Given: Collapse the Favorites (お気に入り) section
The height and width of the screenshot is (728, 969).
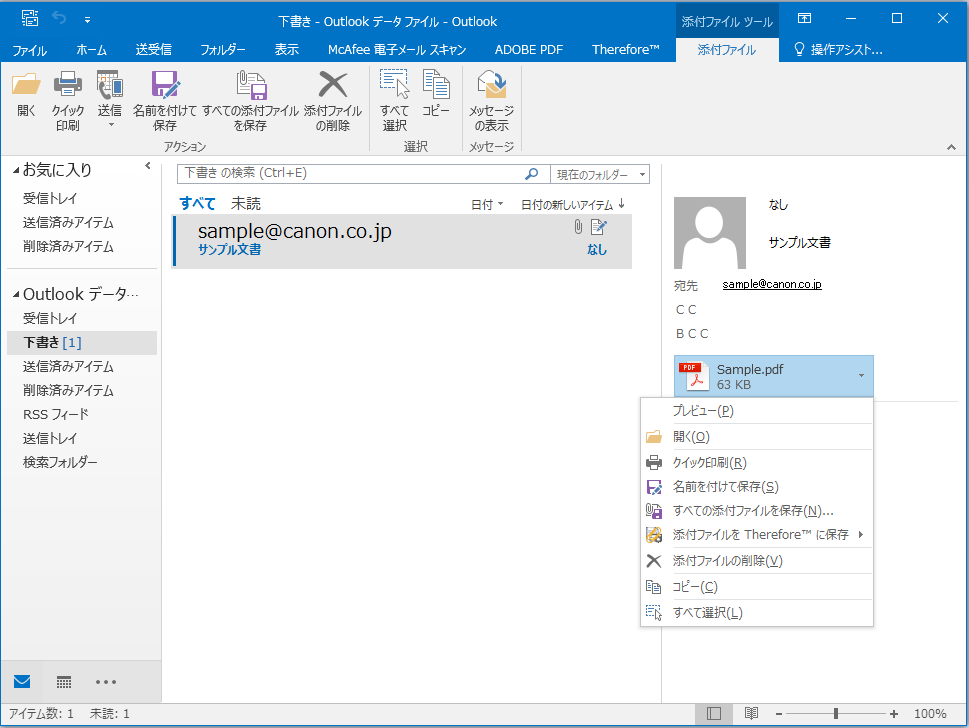Looking at the screenshot, I should [x=16, y=170].
